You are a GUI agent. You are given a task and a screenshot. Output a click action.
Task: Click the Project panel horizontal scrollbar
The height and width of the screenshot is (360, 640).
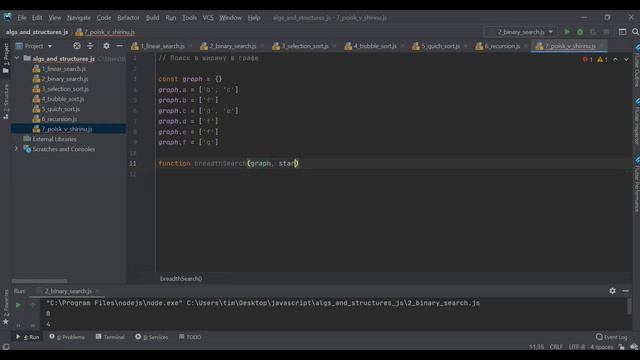point(40,281)
